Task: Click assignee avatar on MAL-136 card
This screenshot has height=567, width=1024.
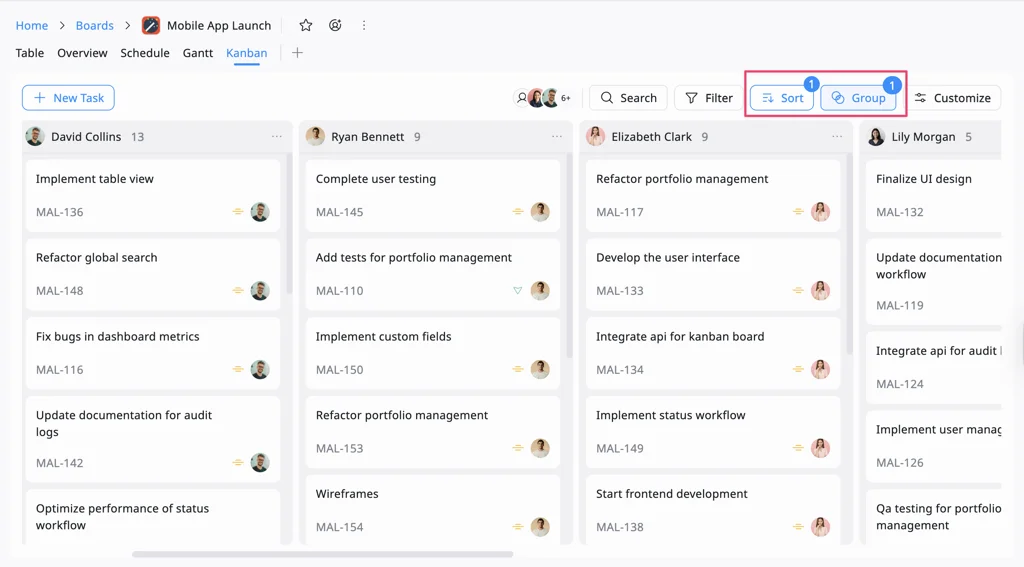Action: (x=260, y=212)
